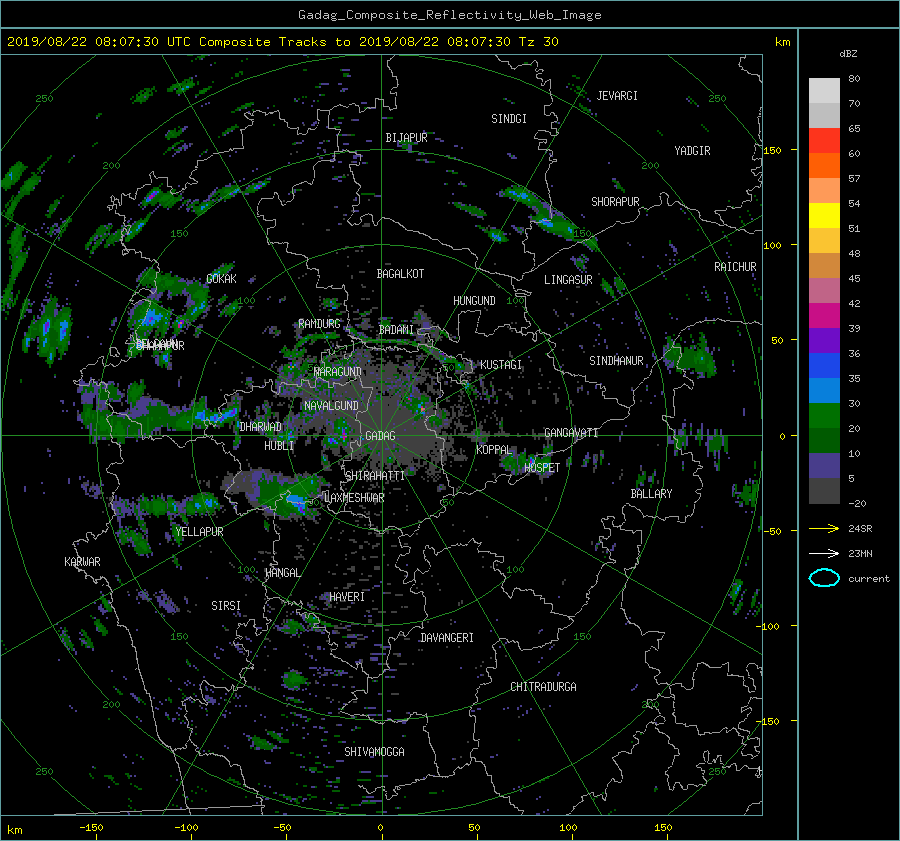Image resolution: width=900 pixels, height=841 pixels.
Task: Click the GADAG radar center label
Action: [380, 436]
